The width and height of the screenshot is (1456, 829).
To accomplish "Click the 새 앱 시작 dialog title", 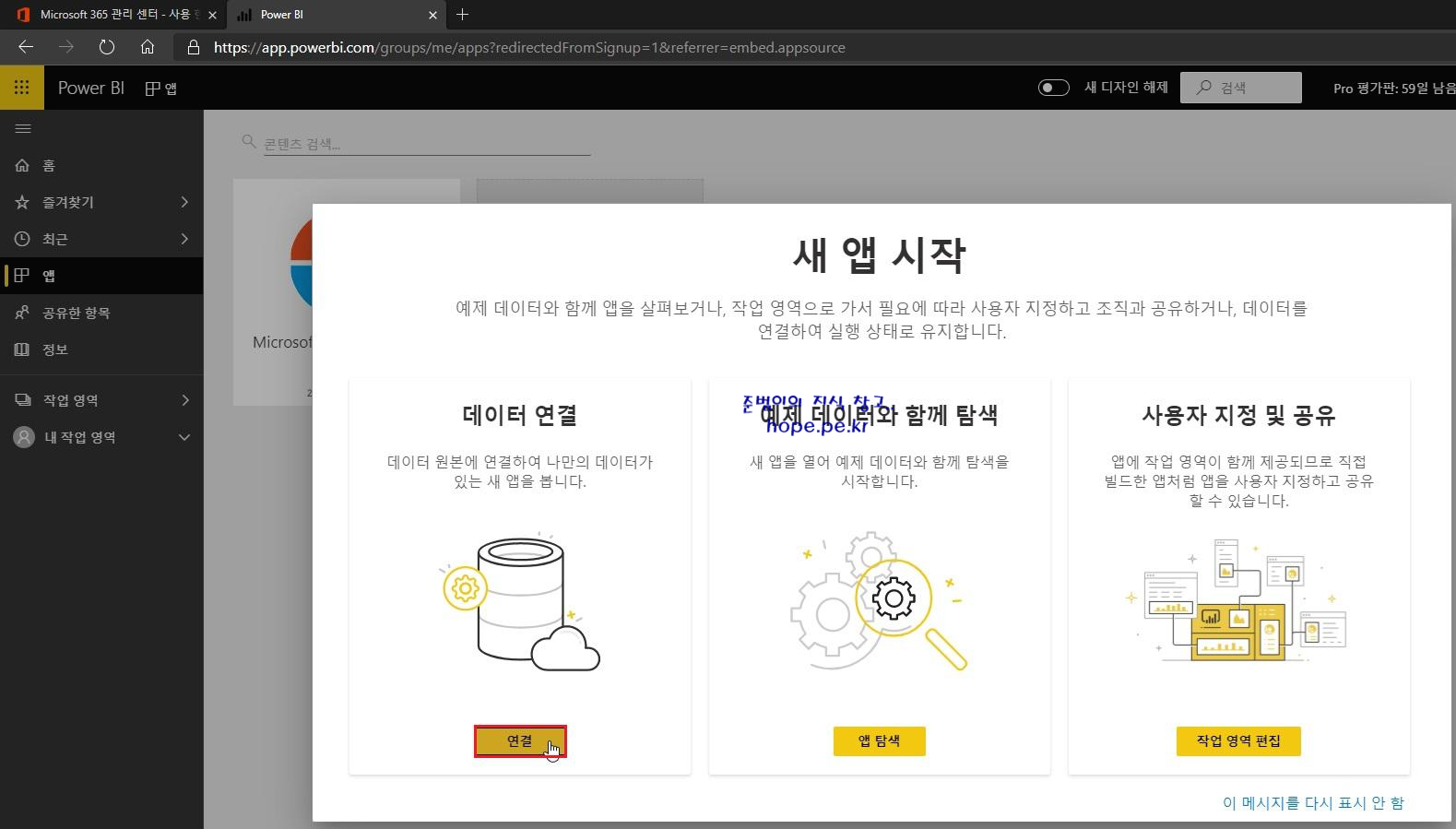I will [x=879, y=255].
